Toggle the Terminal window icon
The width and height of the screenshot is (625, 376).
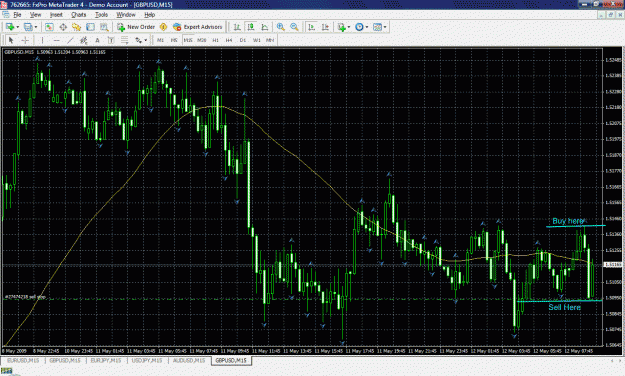pyautogui.click(x=90, y=27)
